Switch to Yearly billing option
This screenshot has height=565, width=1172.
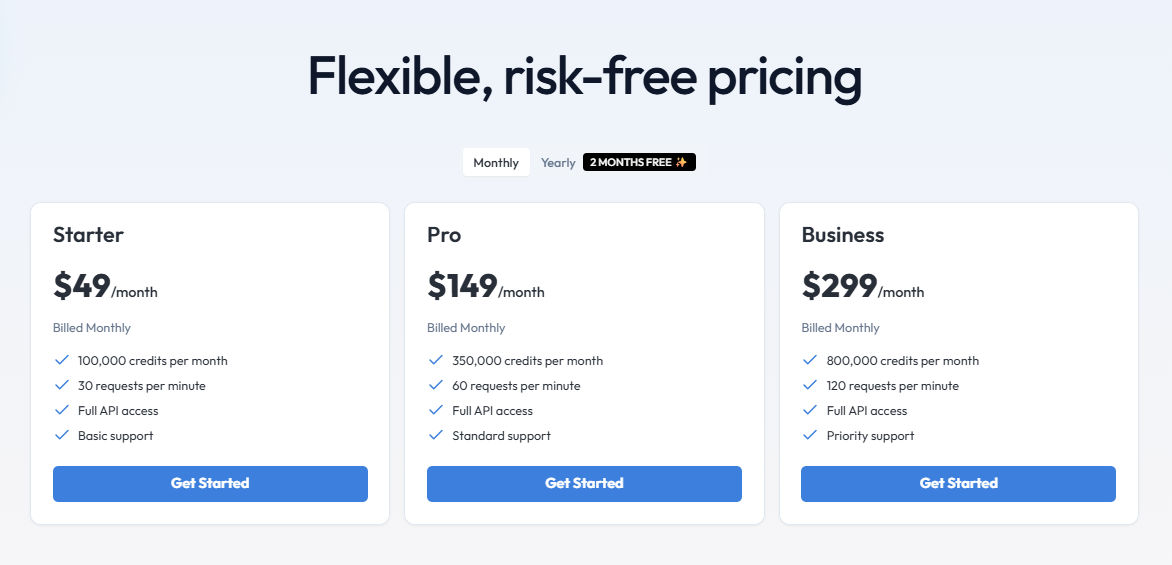(558, 162)
